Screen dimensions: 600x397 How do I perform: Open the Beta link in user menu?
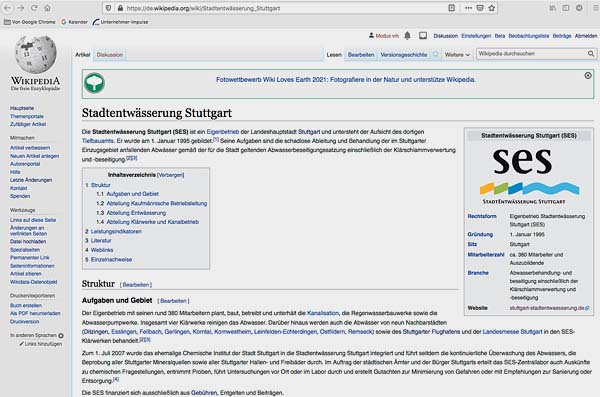coord(500,36)
